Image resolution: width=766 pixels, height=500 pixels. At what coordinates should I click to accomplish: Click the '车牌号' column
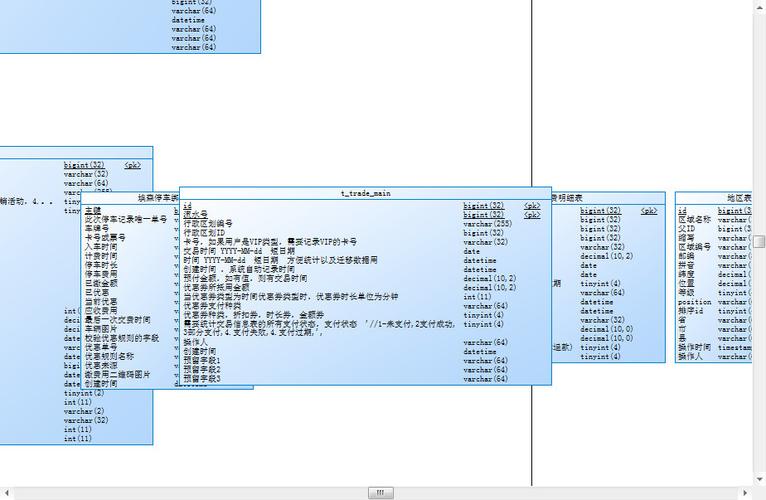tap(97, 229)
